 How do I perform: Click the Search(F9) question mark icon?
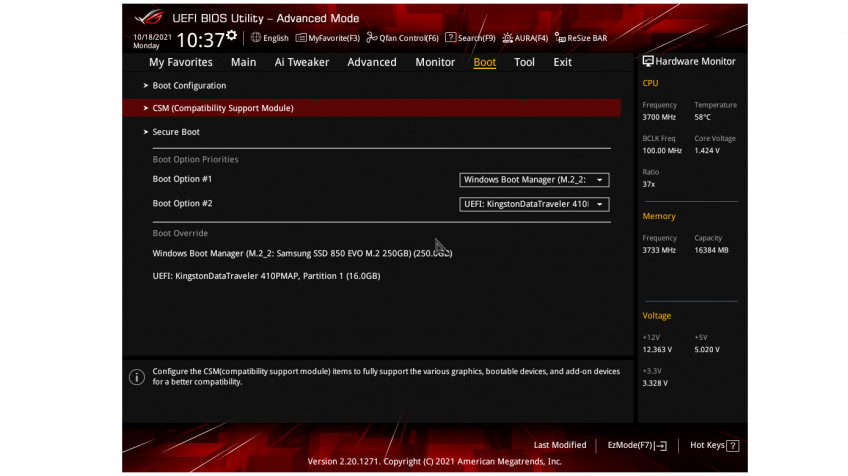tap(451, 38)
